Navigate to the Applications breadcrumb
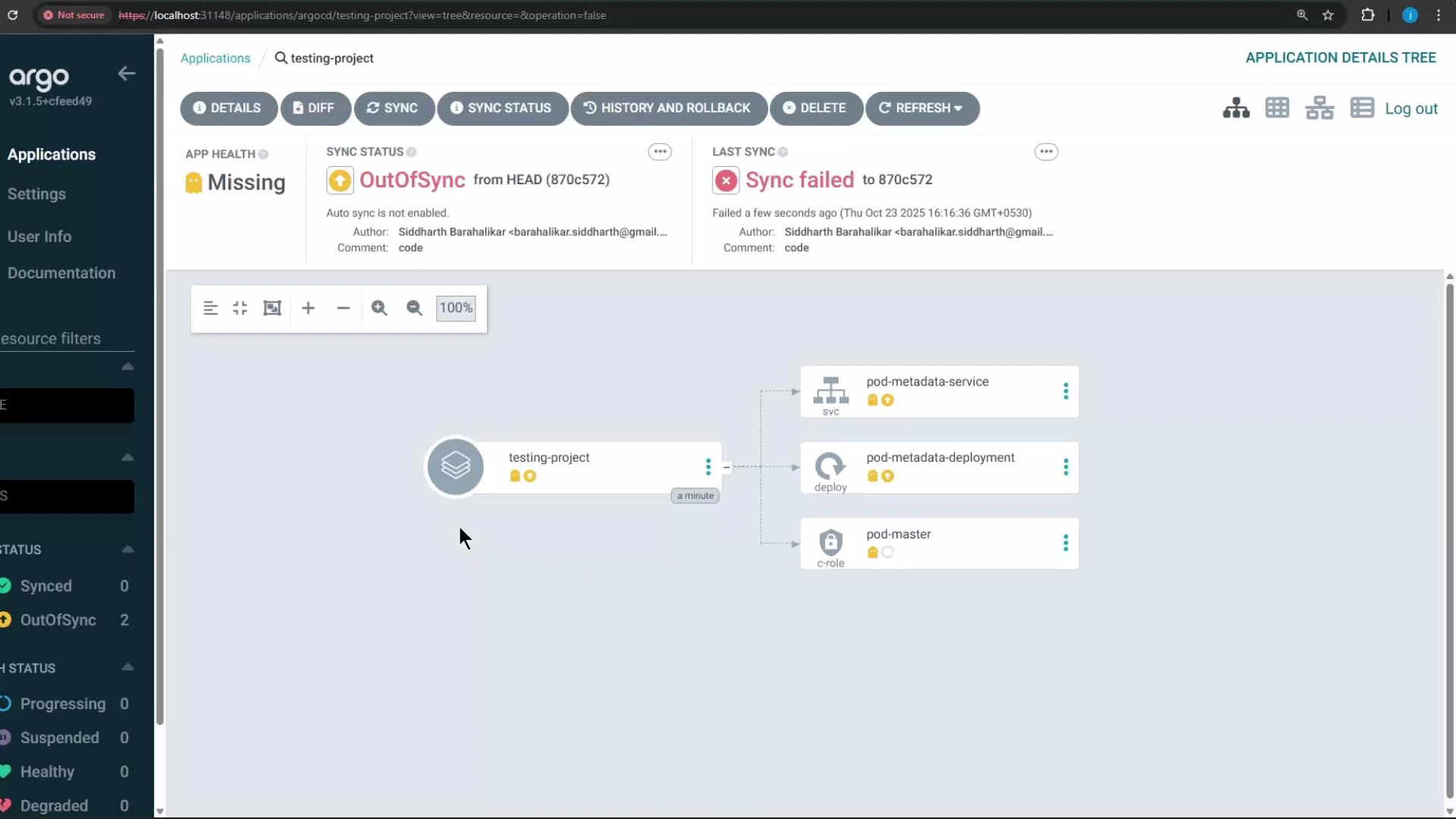The height and width of the screenshot is (819, 1456). pos(215,58)
